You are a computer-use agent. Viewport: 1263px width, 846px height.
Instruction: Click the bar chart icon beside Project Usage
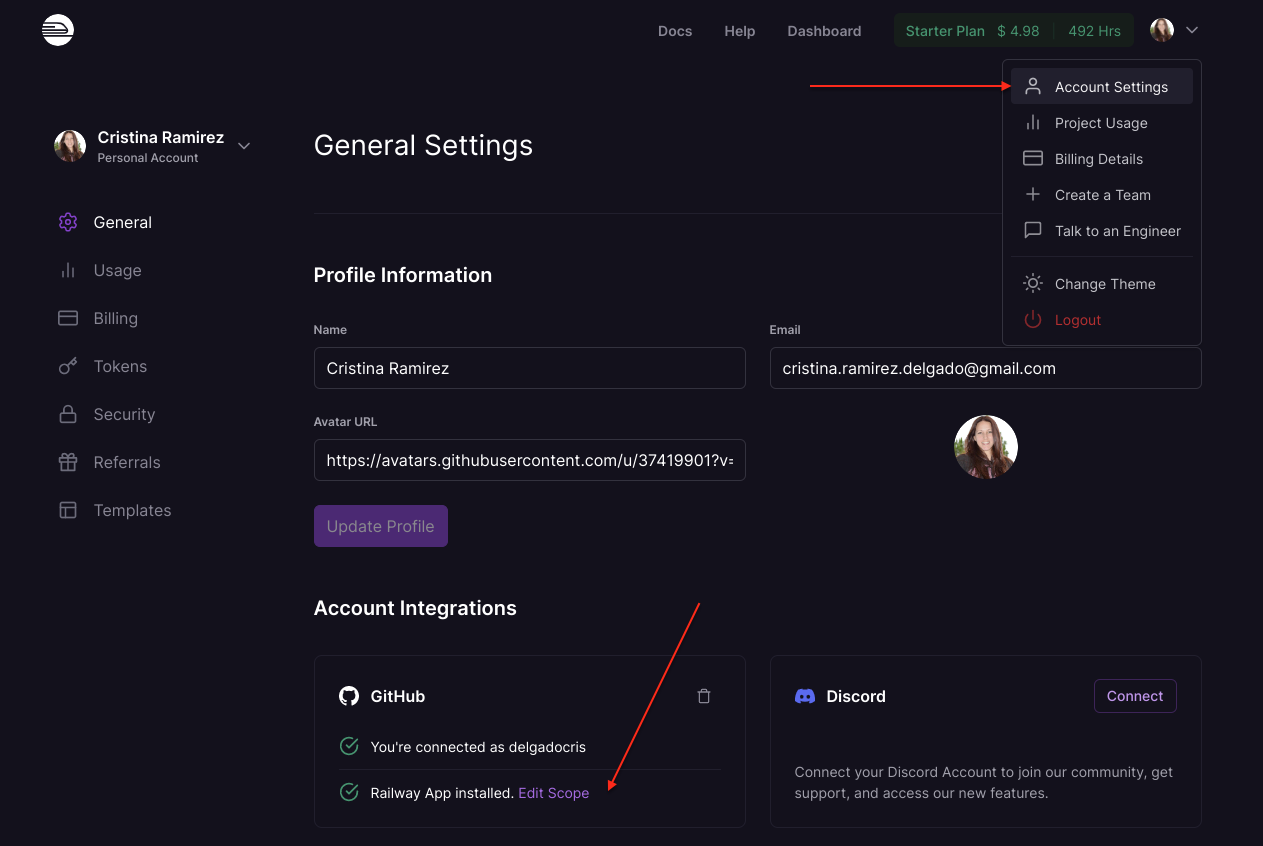[x=1033, y=123]
